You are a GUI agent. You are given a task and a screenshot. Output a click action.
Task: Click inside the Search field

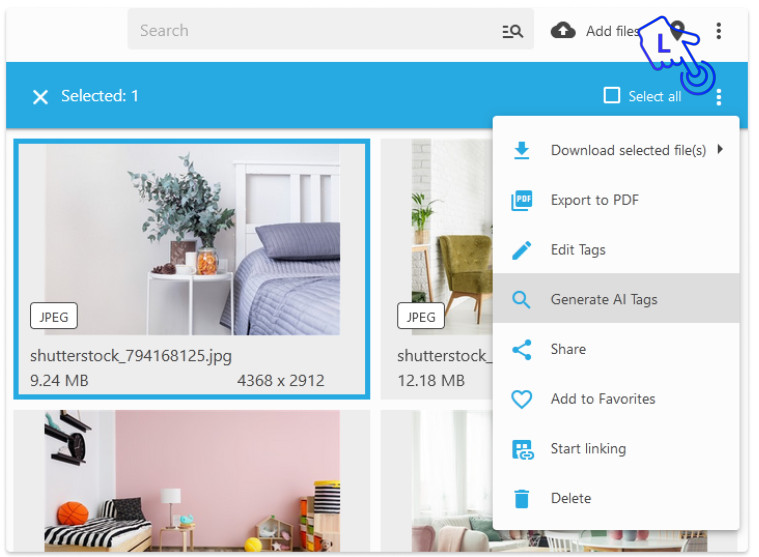(310, 31)
